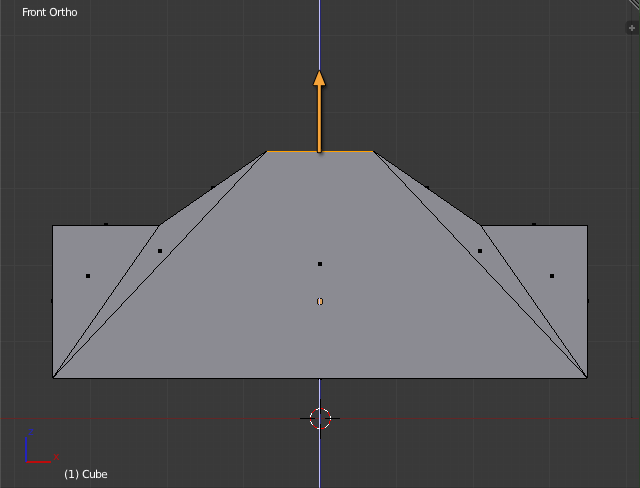Image resolution: width=640 pixels, height=488 pixels.
Task: Click the bottom-left corner vertex of mesh
Action: [53, 377]
